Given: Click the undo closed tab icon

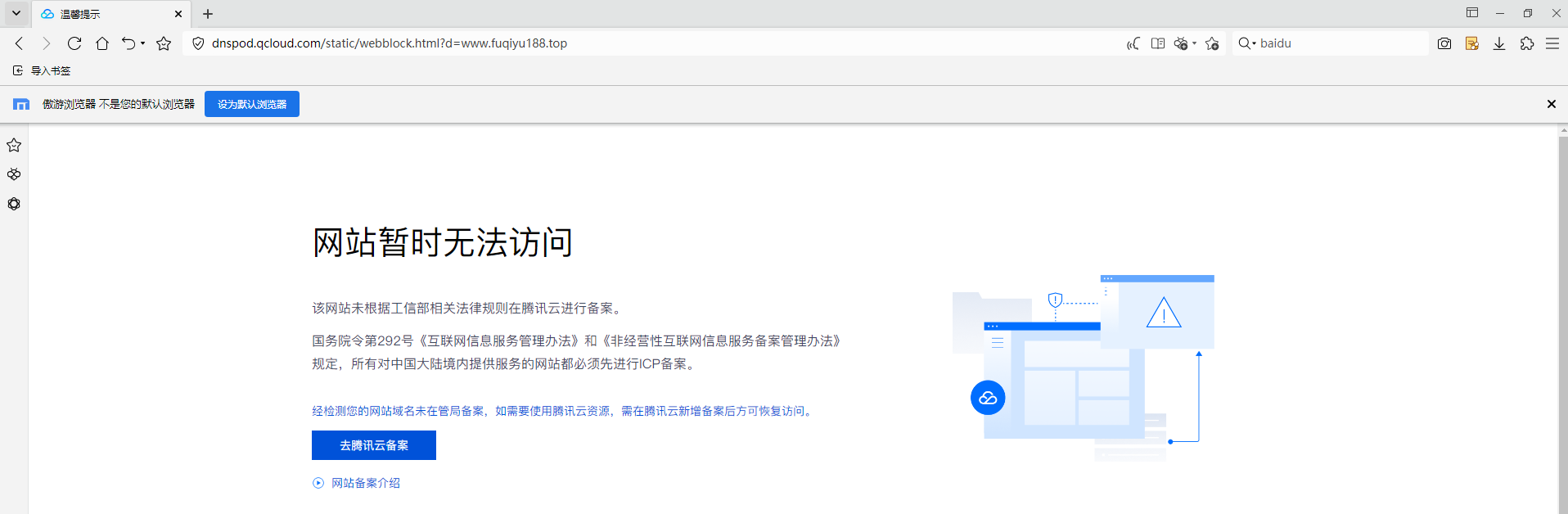Looking at the screenshot, I should (x=128, y=43).
